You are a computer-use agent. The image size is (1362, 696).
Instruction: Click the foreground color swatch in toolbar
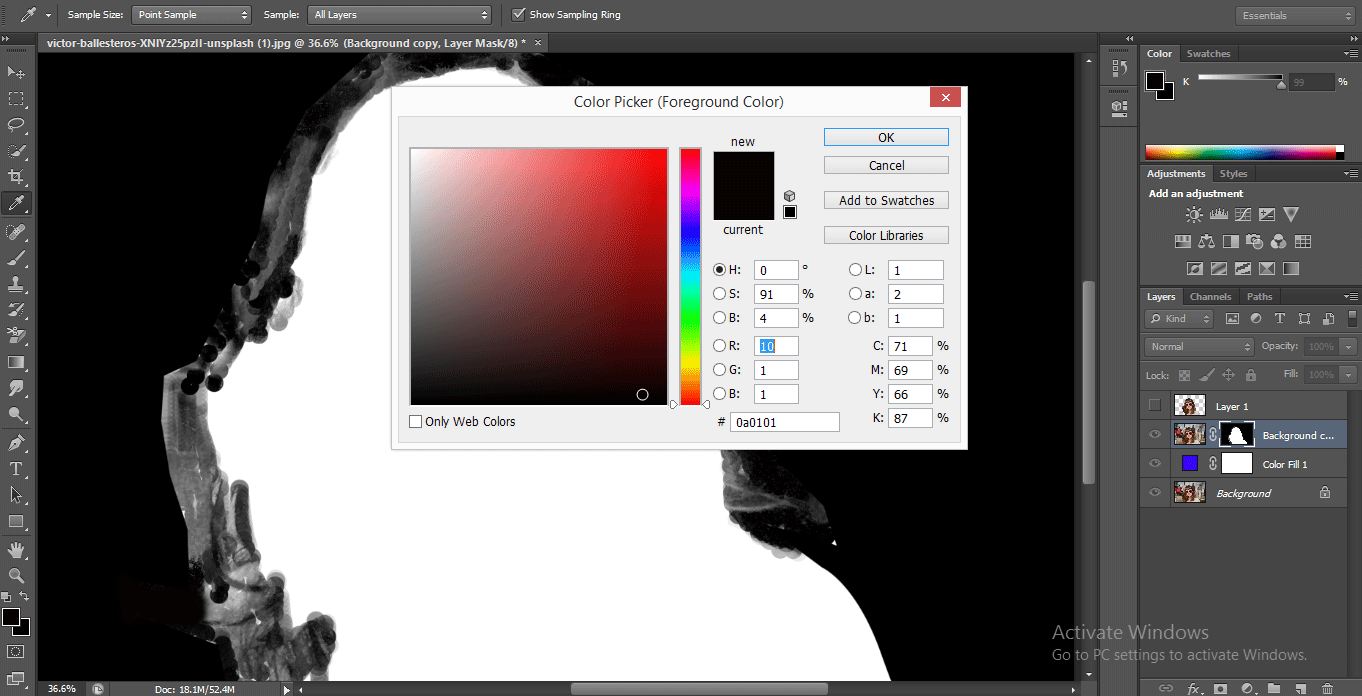point(11,617)
